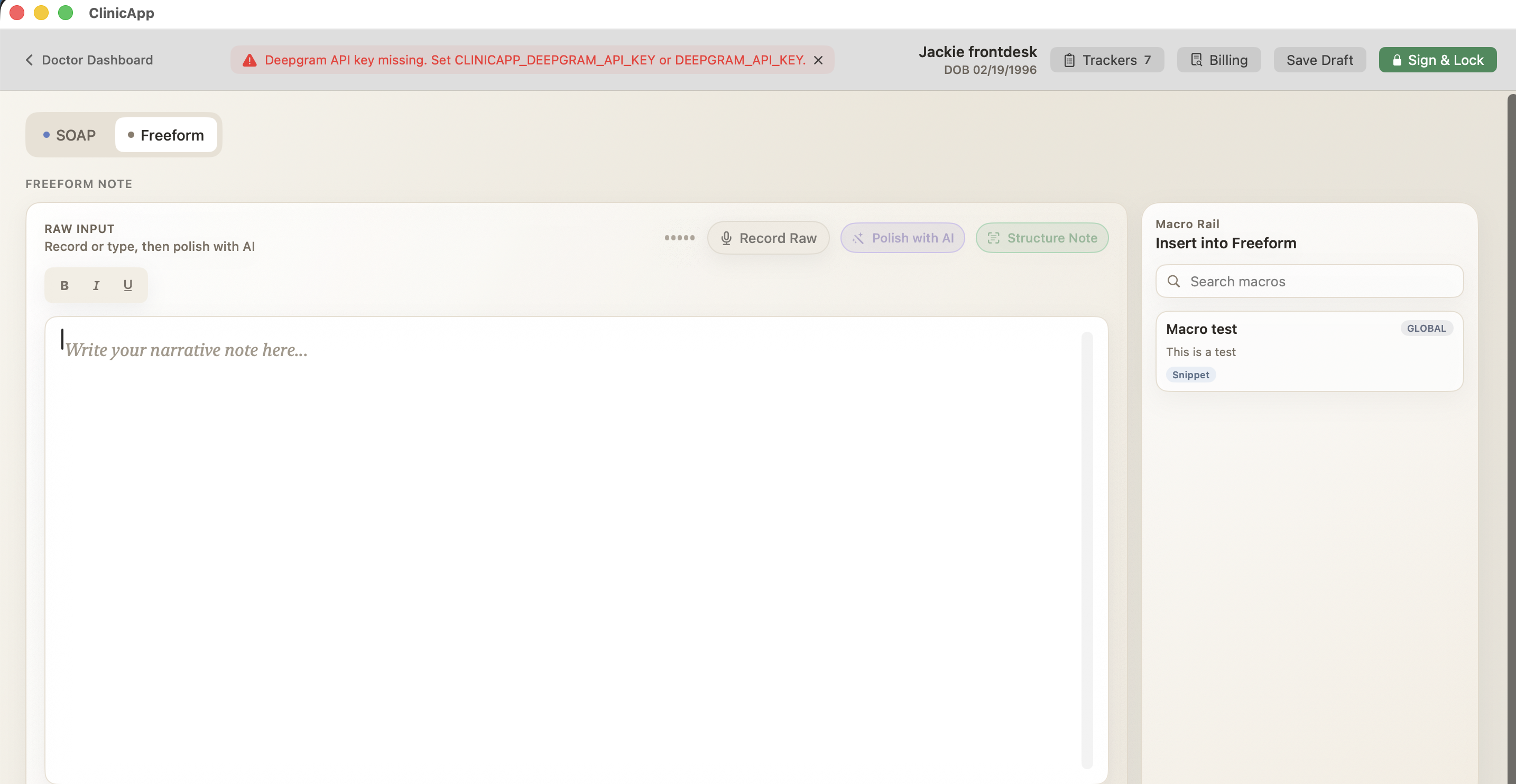
Task: Toggle underline formatting in the note toolbar
Action: [x=128, y=285]
